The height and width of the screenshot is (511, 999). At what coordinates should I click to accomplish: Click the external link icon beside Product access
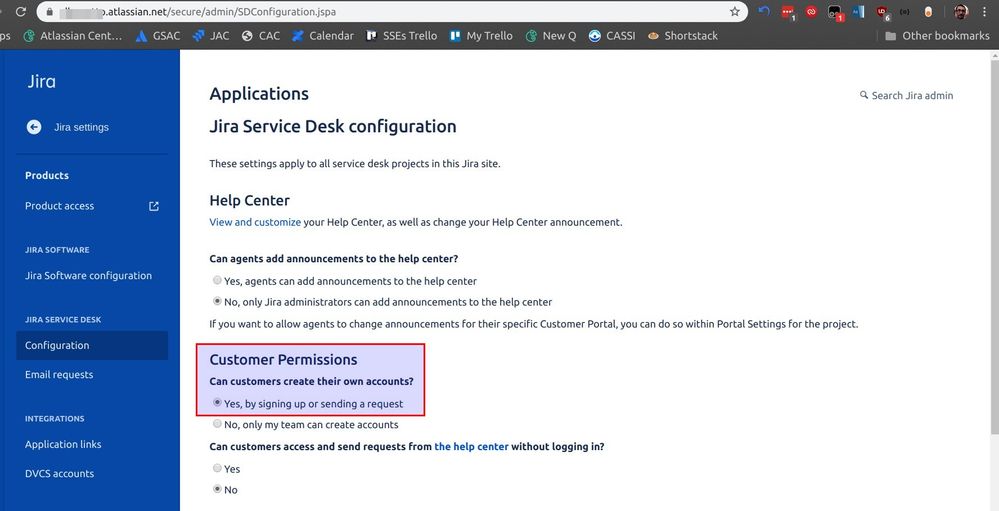tap(154, 206)
